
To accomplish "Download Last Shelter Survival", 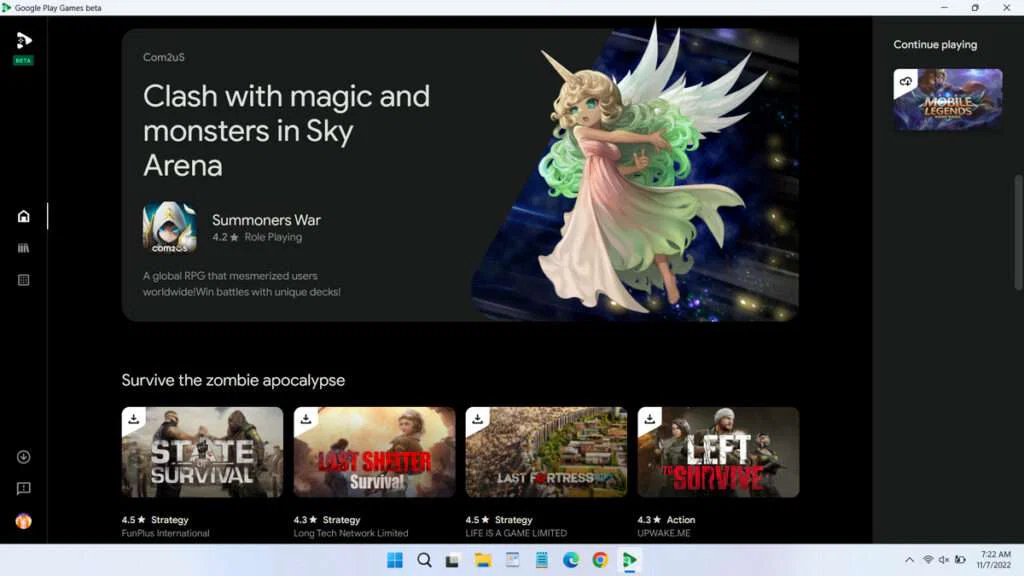I will [305, 419].
